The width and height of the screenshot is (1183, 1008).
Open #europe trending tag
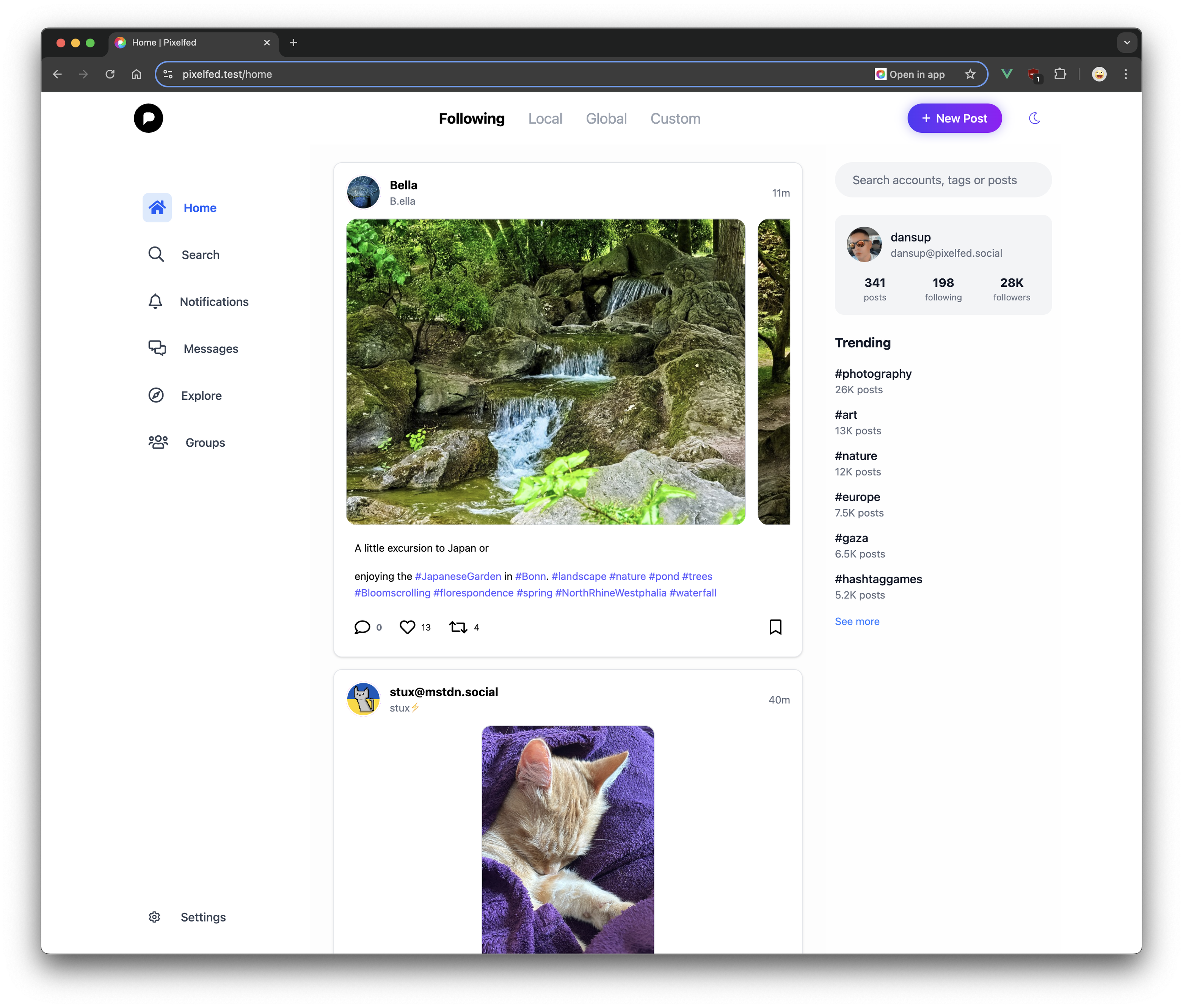pos(858,497)
